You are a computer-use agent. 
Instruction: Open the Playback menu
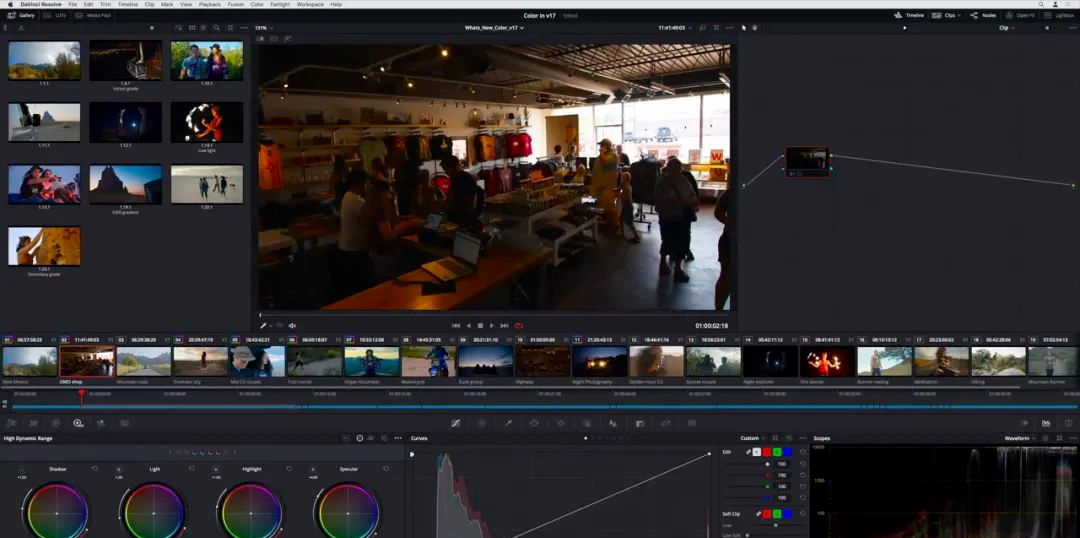click(x=209, y=4)
